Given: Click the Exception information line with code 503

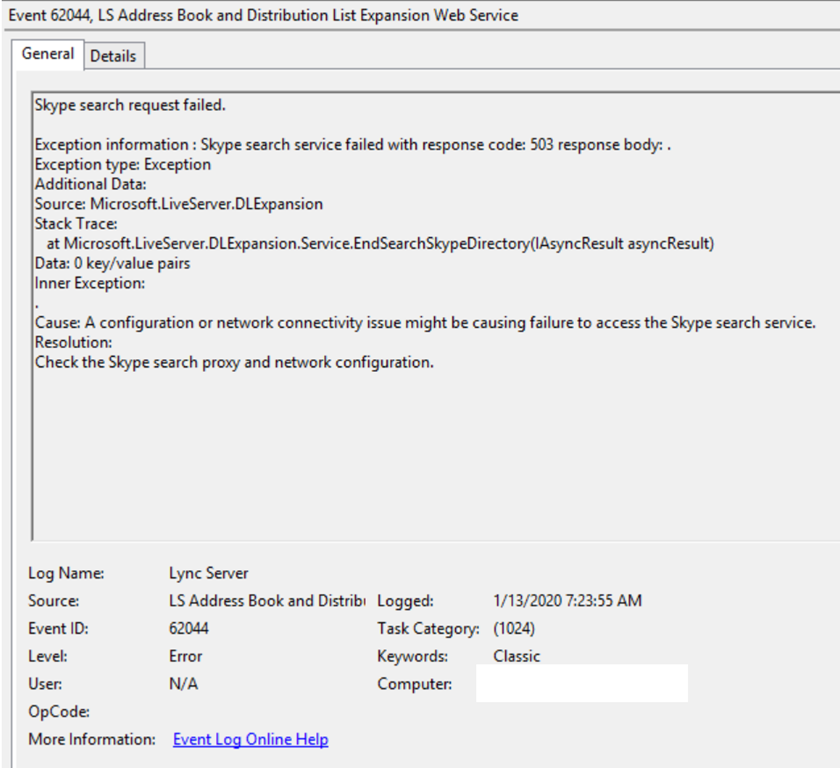Looking at the screenshot, I should 352,145.
